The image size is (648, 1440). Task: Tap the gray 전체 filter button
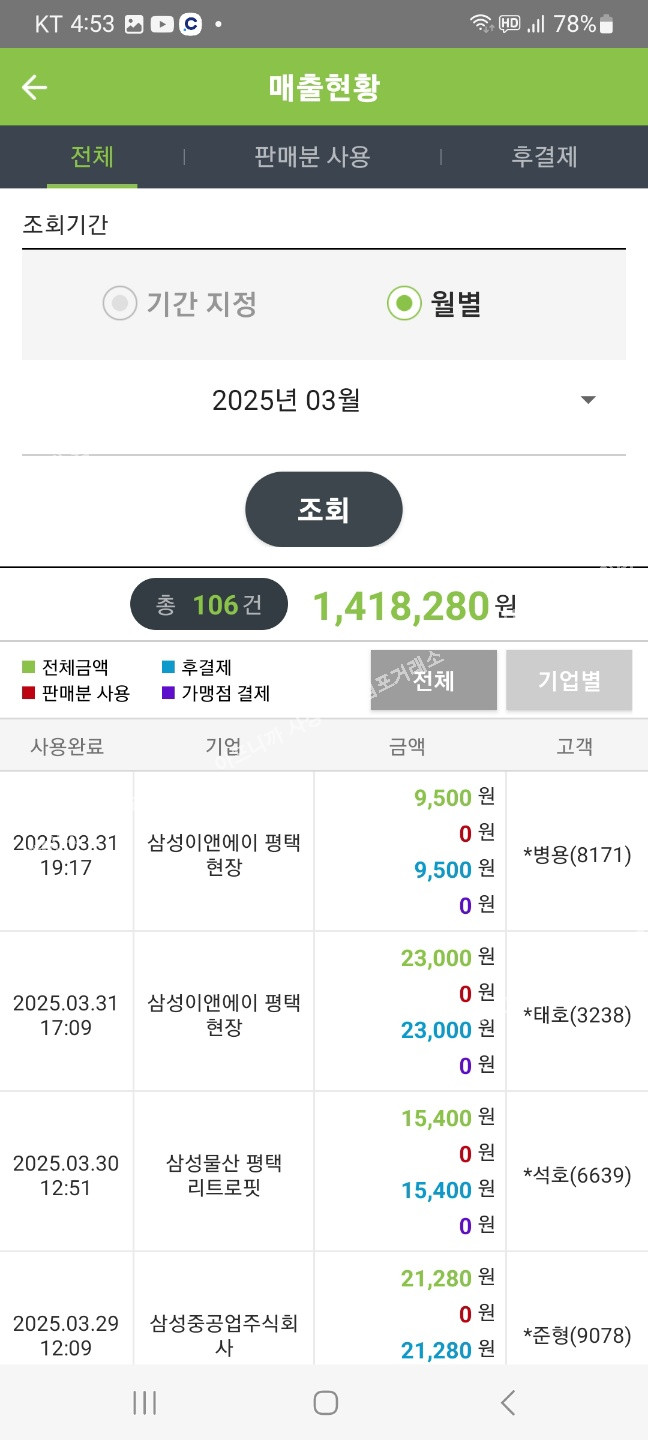coord(434,680)
